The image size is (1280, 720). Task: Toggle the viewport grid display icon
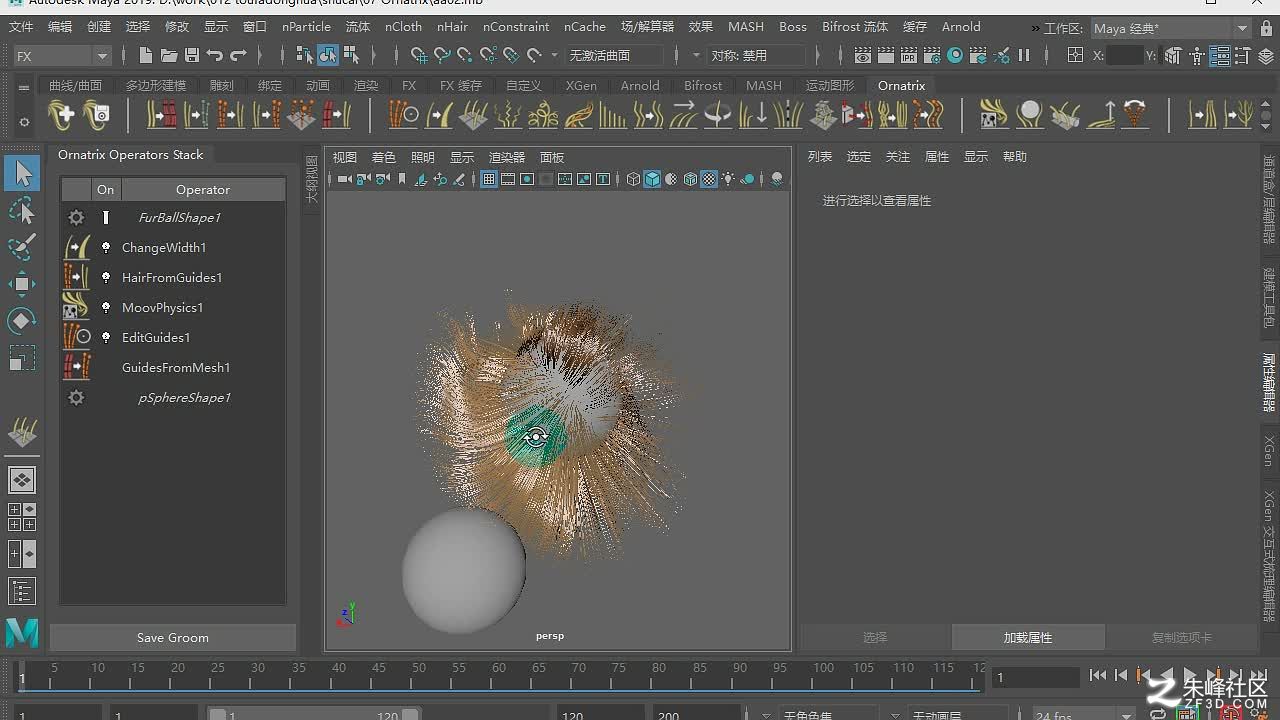(x=489, y=180)
